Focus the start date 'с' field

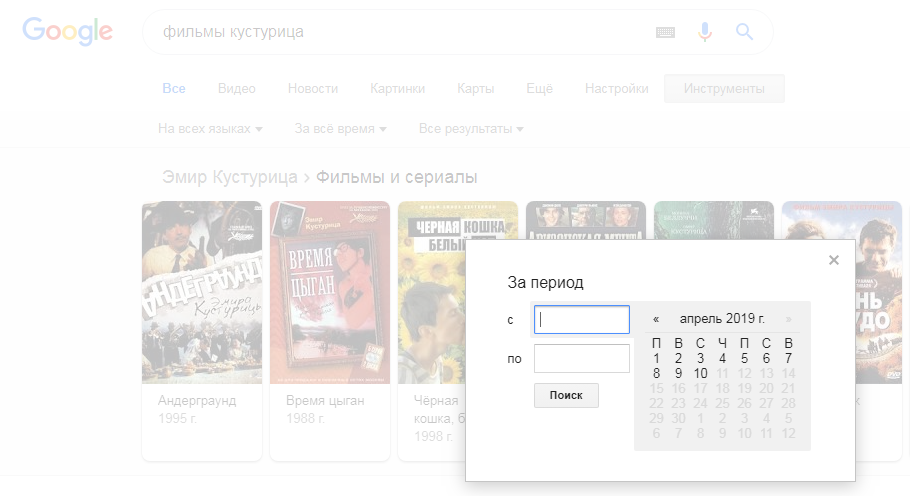(x=581, y=320)
